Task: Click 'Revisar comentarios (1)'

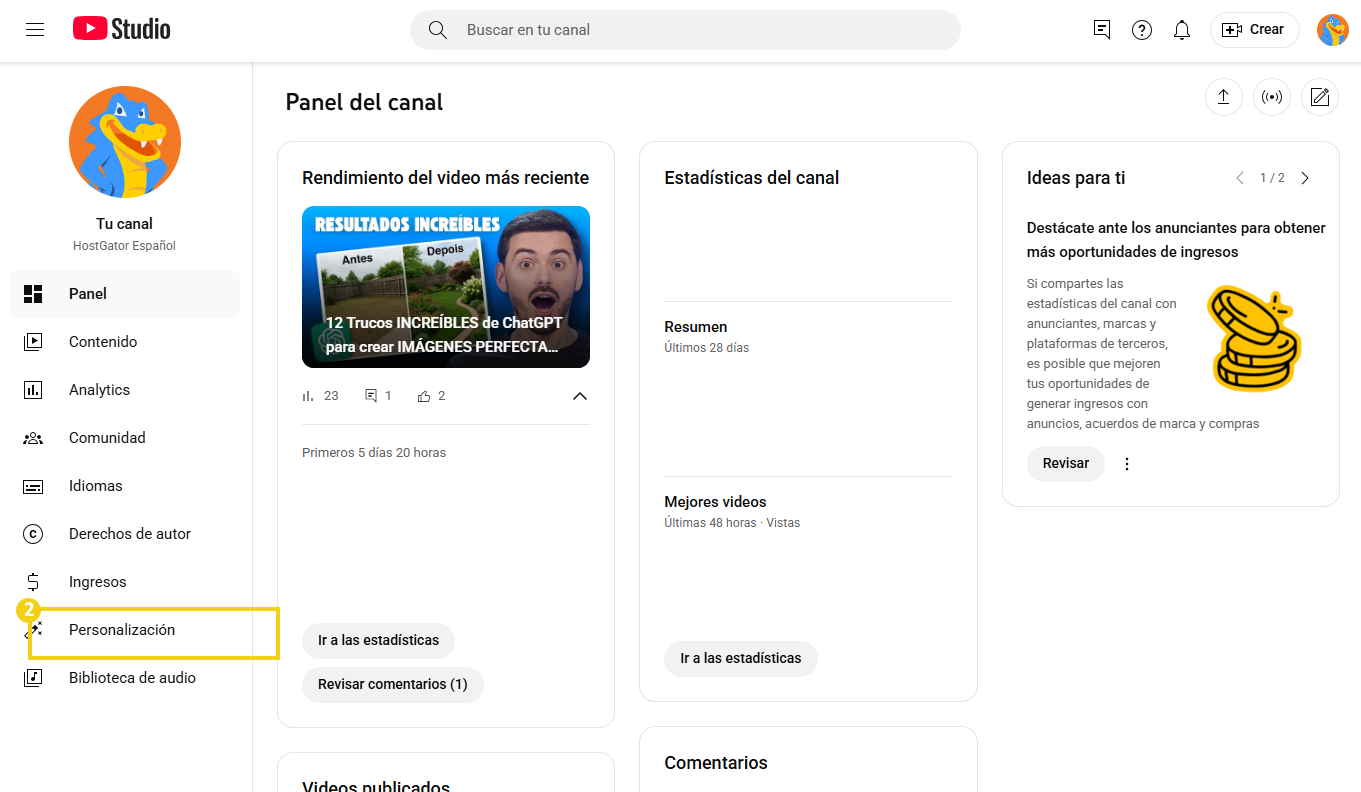Action: coord(392,684)
